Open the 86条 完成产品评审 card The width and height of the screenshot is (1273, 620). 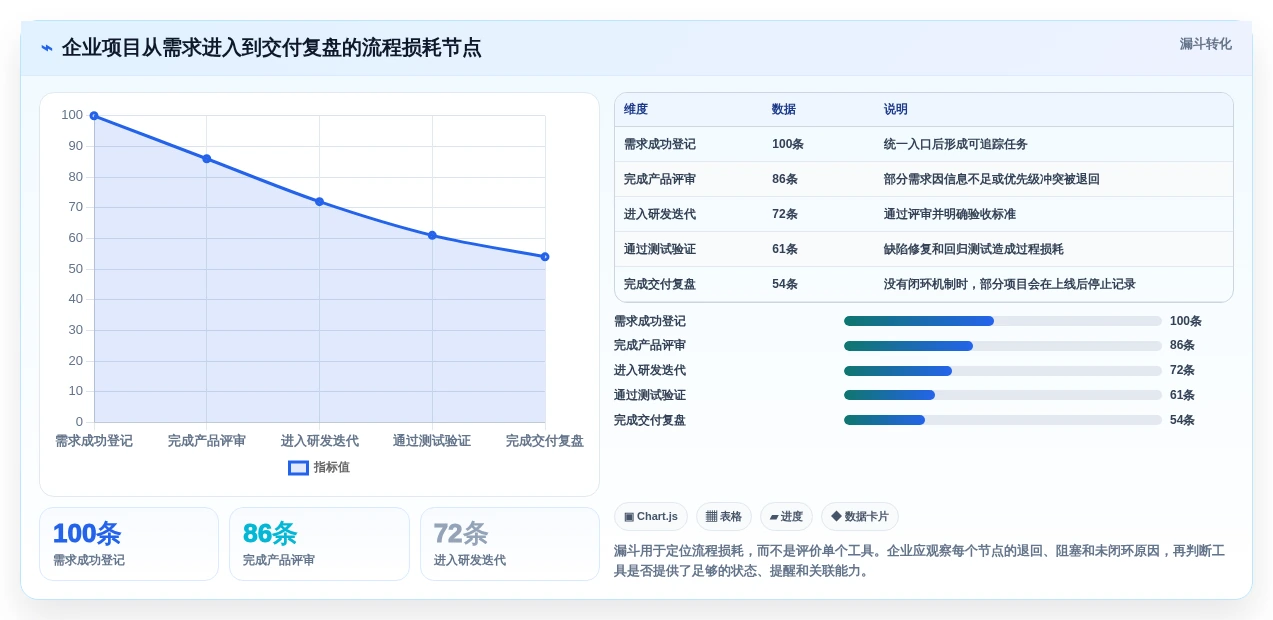319,544
